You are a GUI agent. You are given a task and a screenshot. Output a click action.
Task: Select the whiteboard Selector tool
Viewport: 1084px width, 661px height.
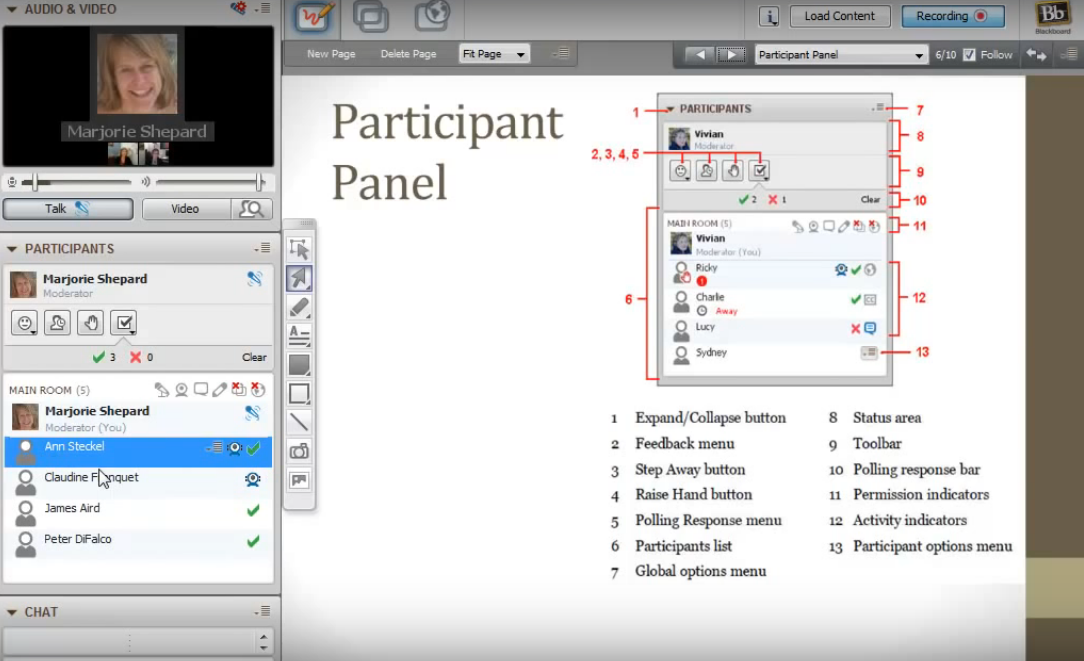(299, 249)
